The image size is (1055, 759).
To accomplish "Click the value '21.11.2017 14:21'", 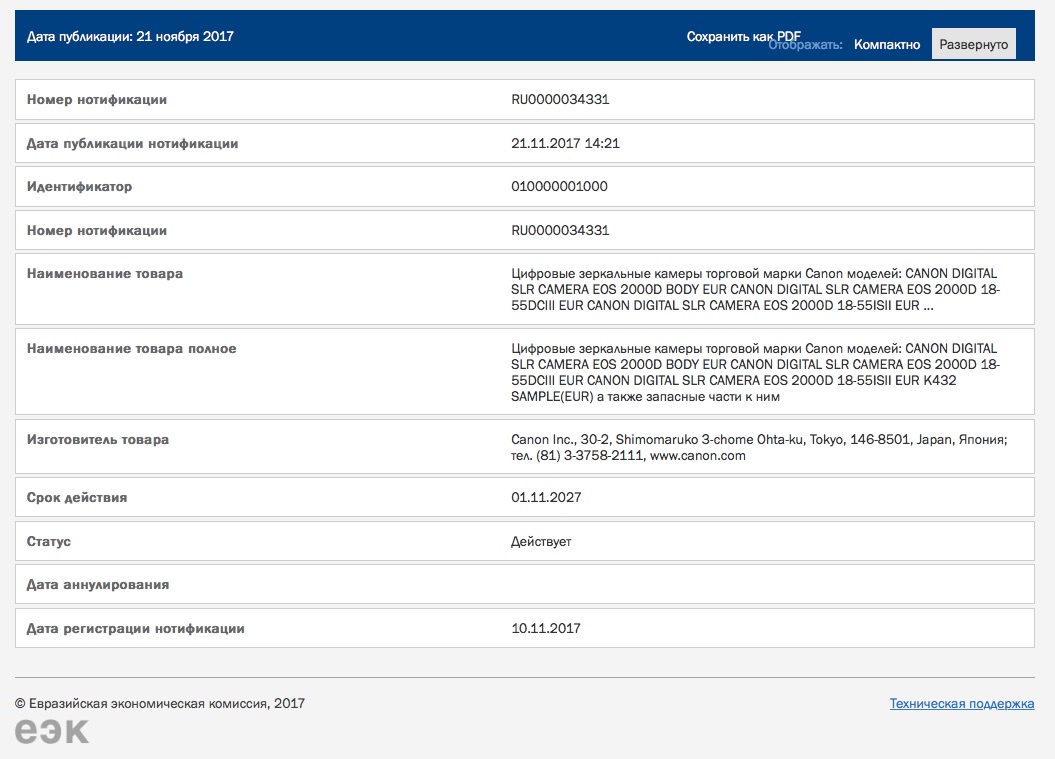I will tap(565, 143).
